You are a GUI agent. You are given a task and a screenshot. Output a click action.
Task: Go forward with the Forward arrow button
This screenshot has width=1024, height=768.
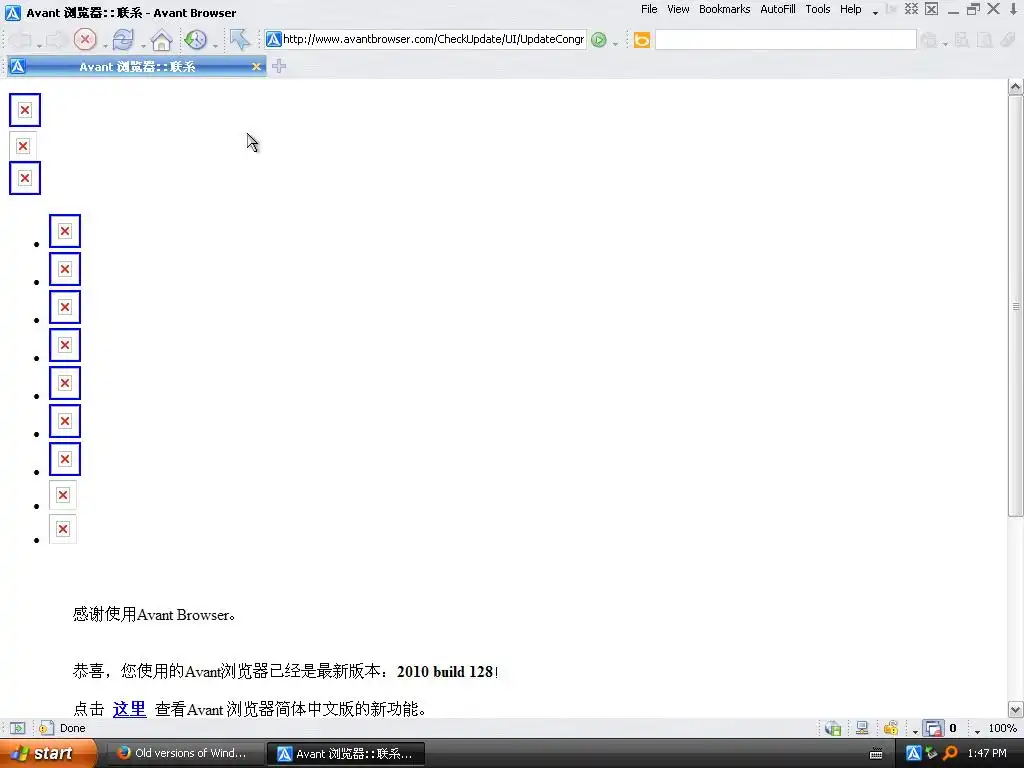click(56, 40)
